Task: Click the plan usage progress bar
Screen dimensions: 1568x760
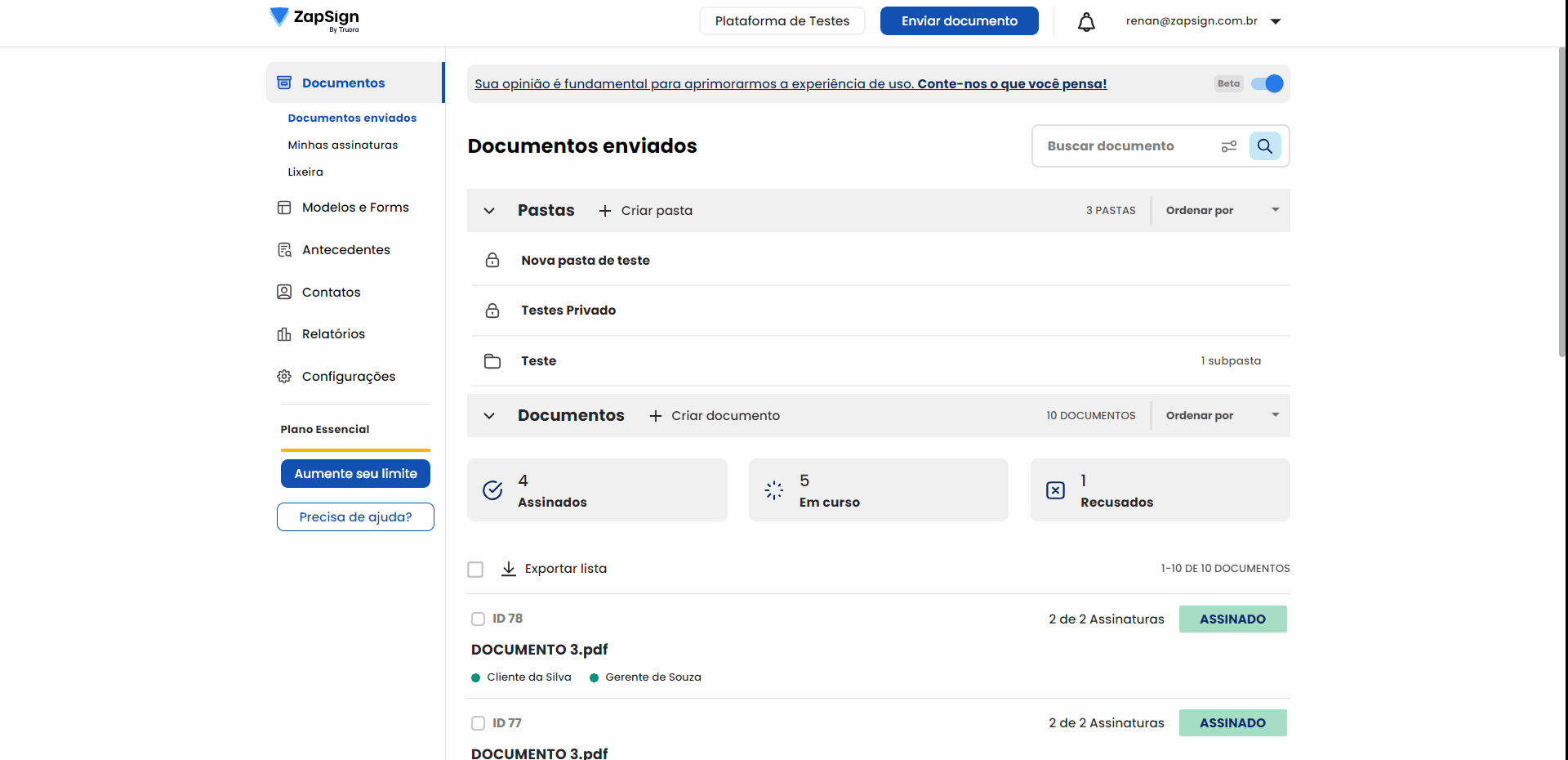Action: [x=355, y=450]
